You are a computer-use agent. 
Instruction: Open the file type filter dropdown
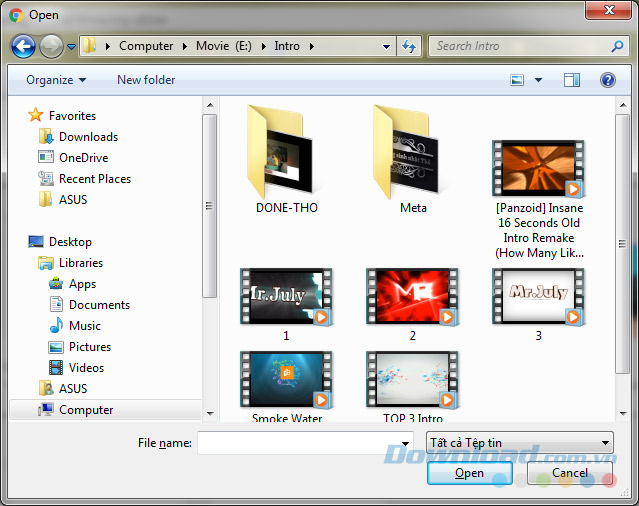point(518,442)
